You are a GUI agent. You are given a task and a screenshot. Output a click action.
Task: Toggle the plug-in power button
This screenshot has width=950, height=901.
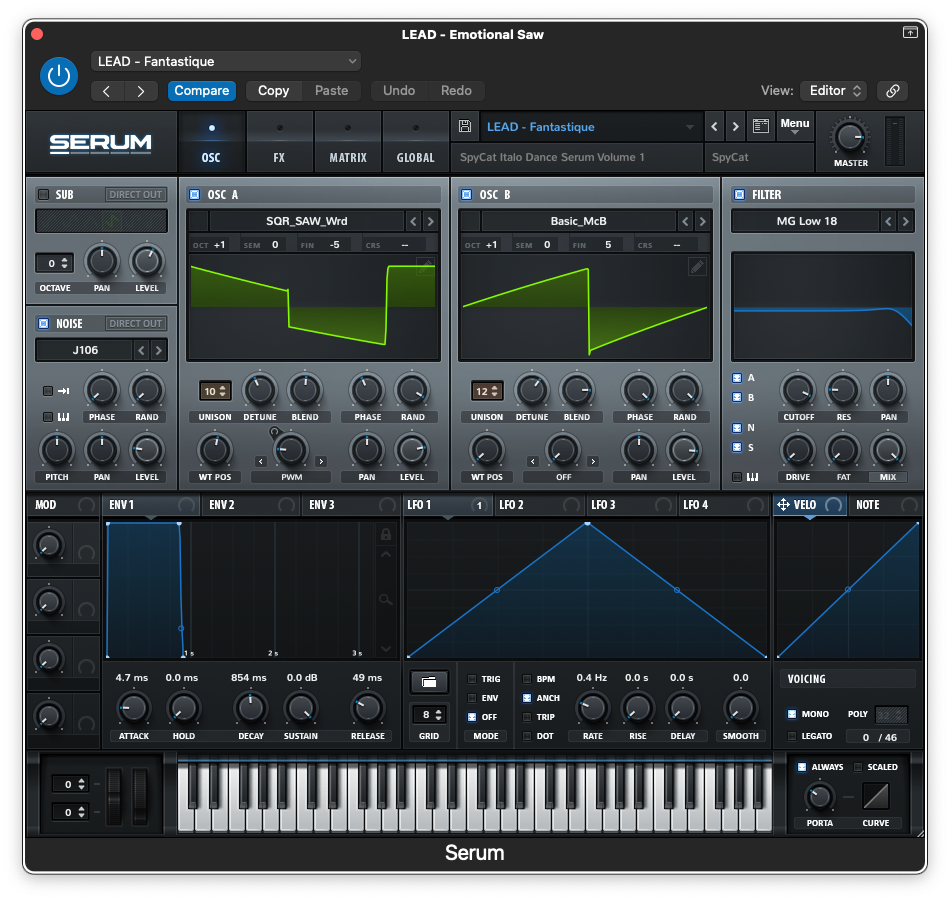59,76
